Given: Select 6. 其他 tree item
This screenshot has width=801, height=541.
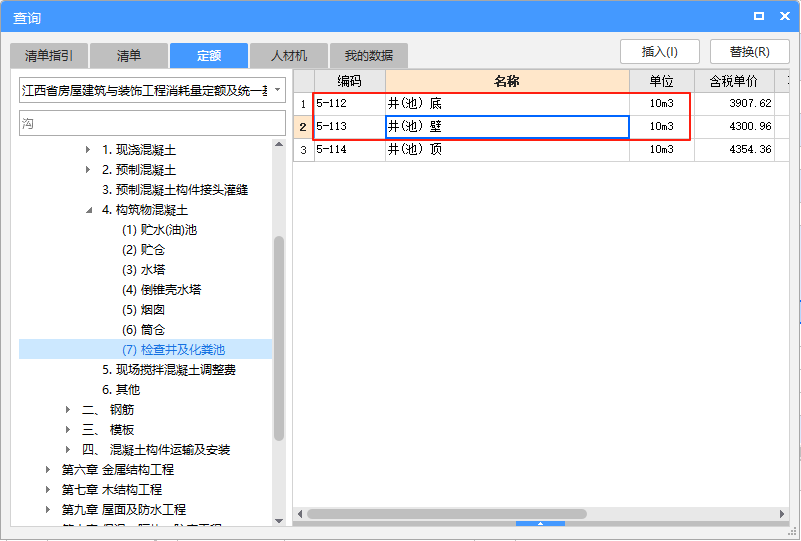Looking at the screenshot, I should 121,389.
